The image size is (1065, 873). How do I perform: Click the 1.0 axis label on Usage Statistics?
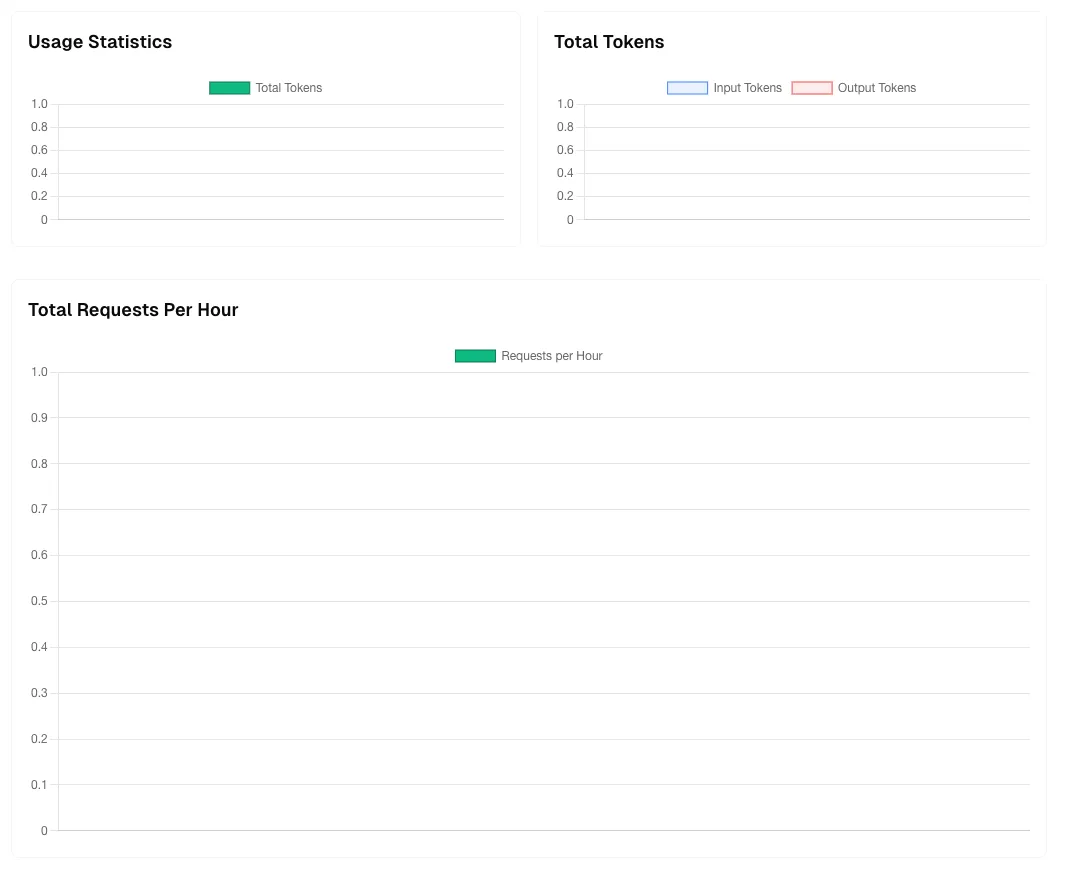[39, 104]
